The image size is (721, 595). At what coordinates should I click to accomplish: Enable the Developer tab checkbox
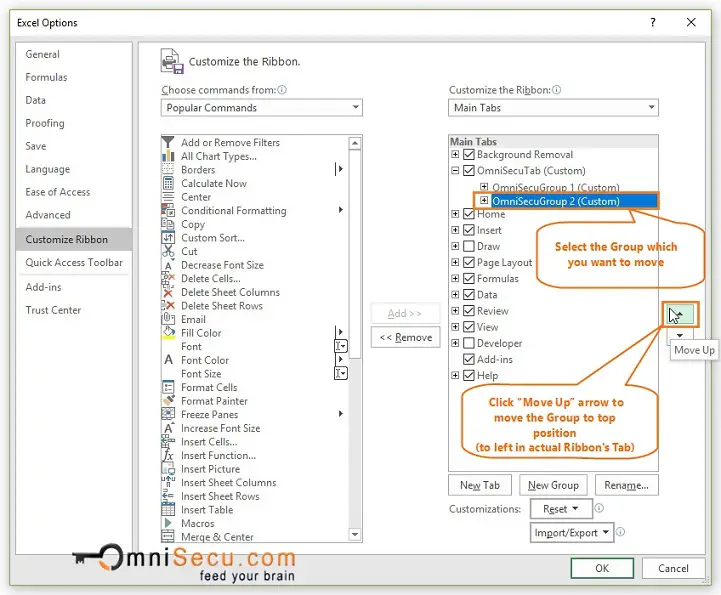(x=469, y=343)
